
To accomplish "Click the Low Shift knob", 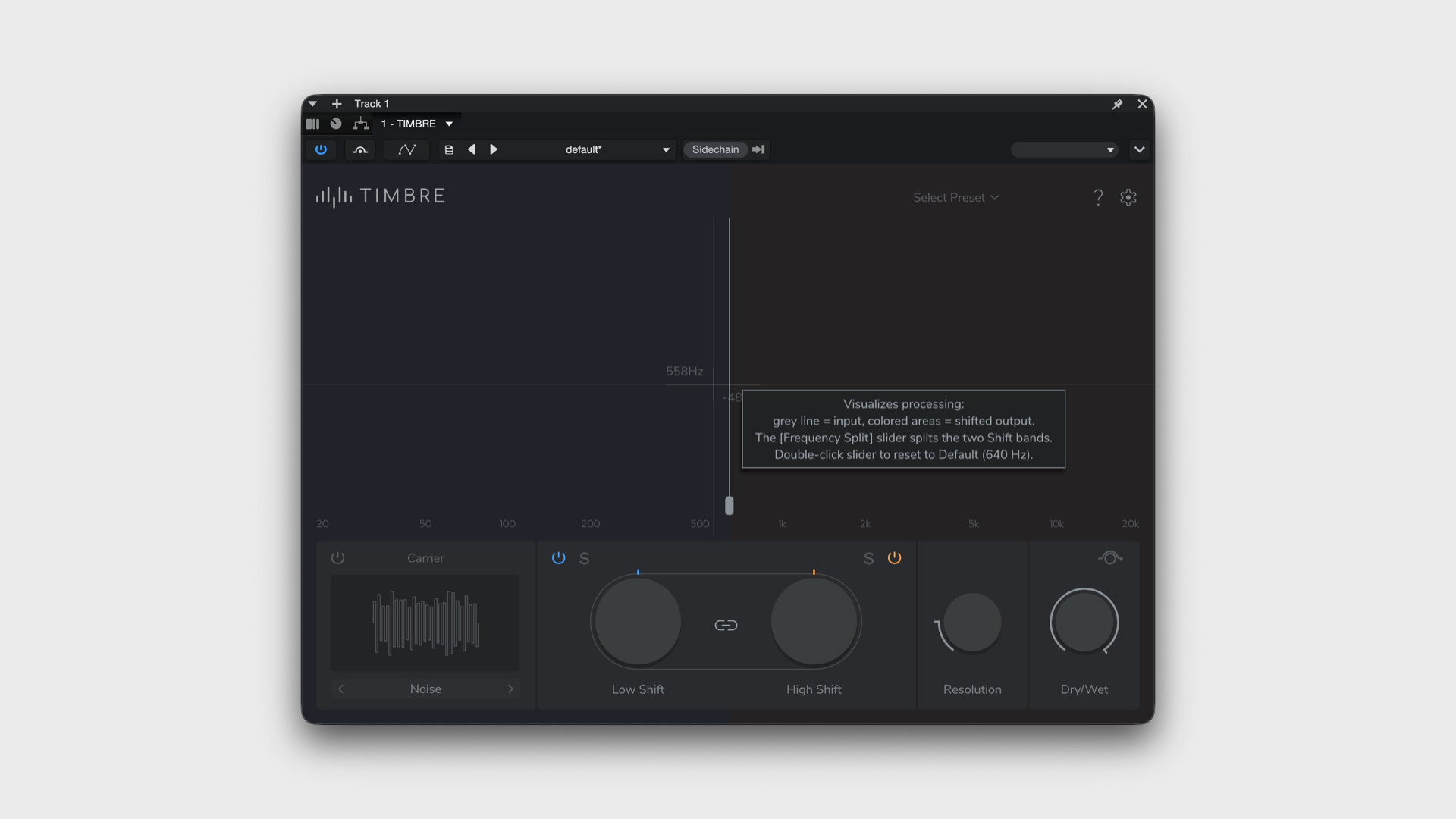I will (638, 621).
